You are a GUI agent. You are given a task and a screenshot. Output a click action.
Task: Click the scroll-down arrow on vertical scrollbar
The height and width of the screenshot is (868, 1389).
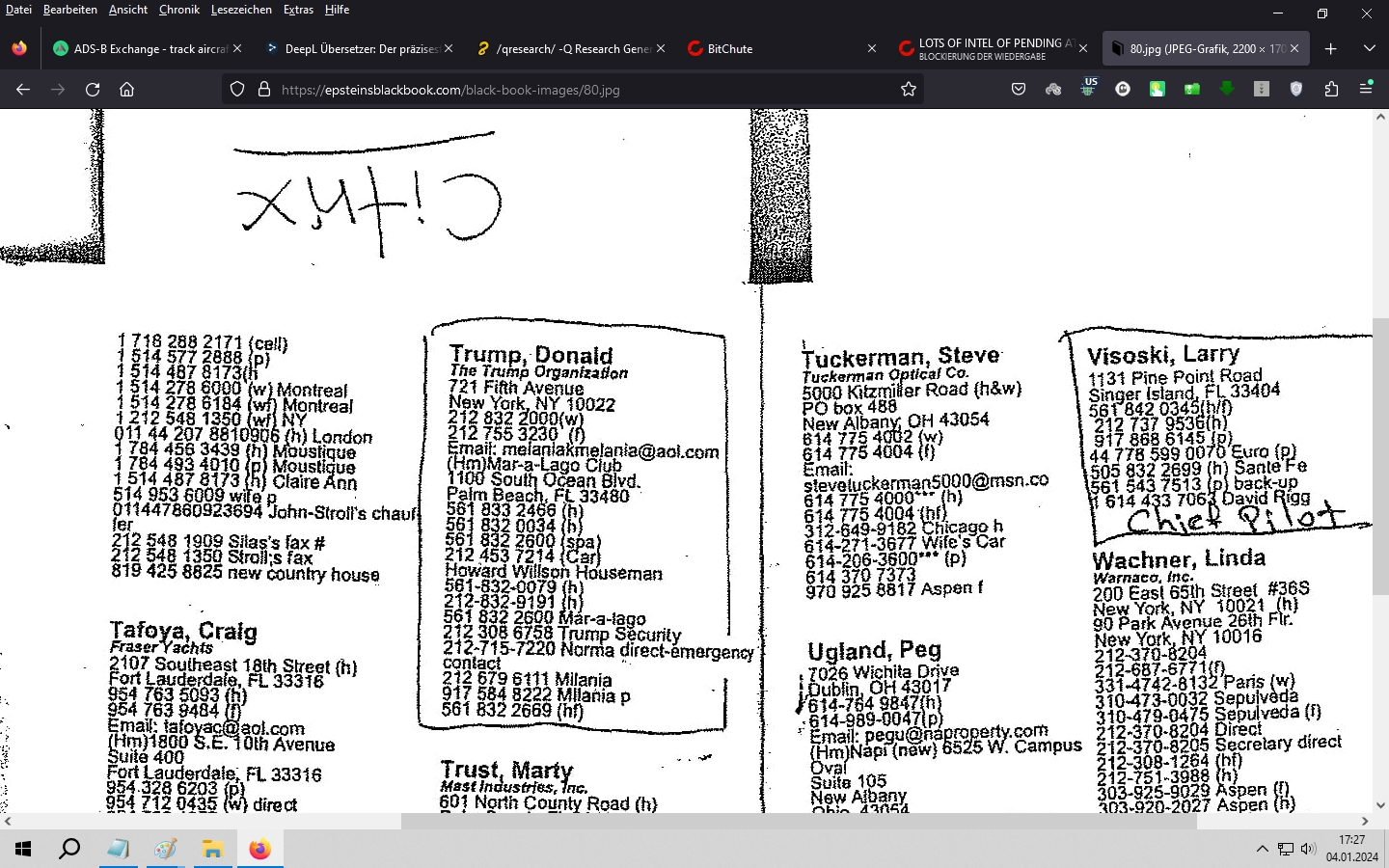pos(1380,804)
